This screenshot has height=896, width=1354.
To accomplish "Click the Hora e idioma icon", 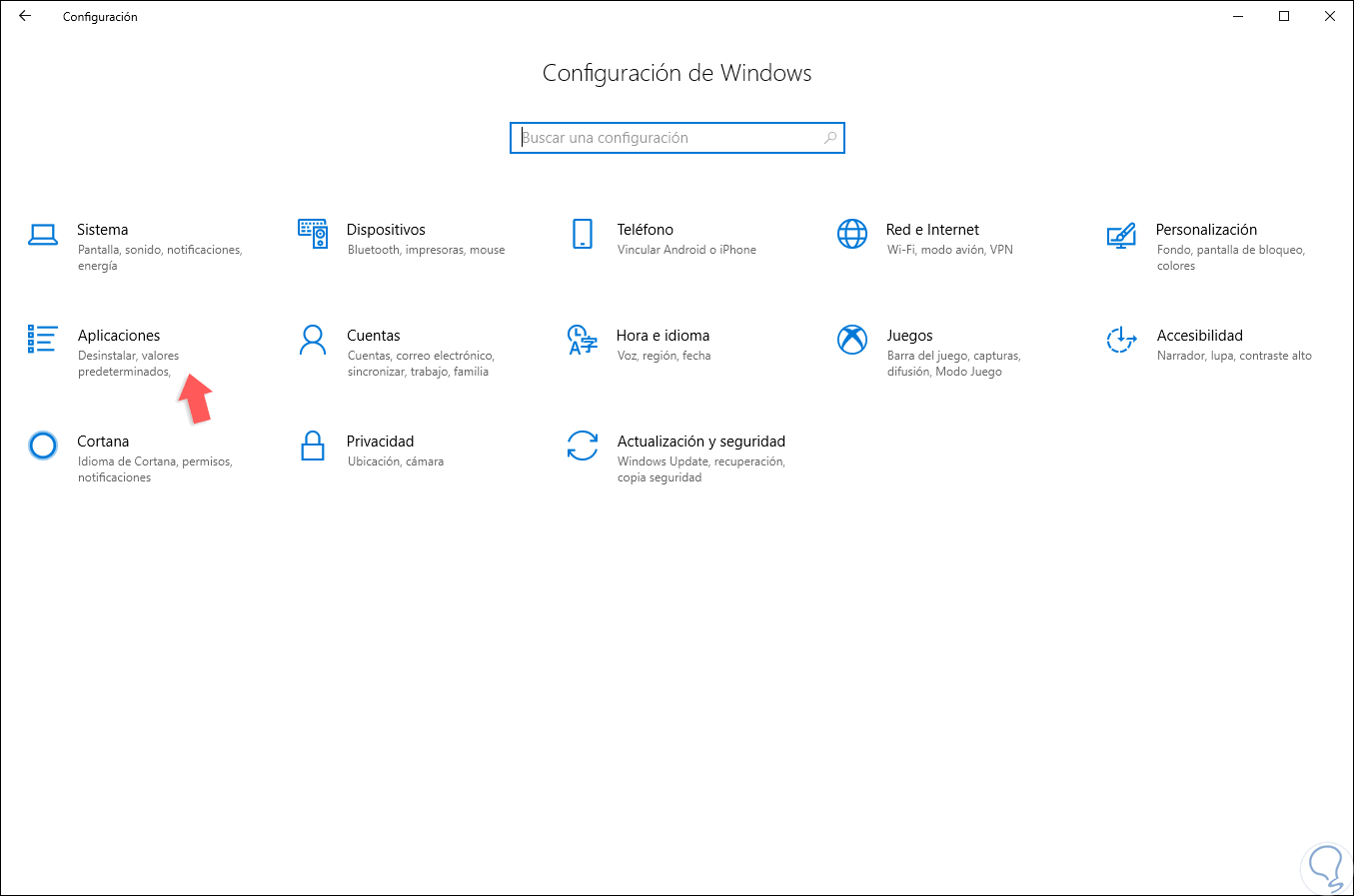I will point(583,340).
